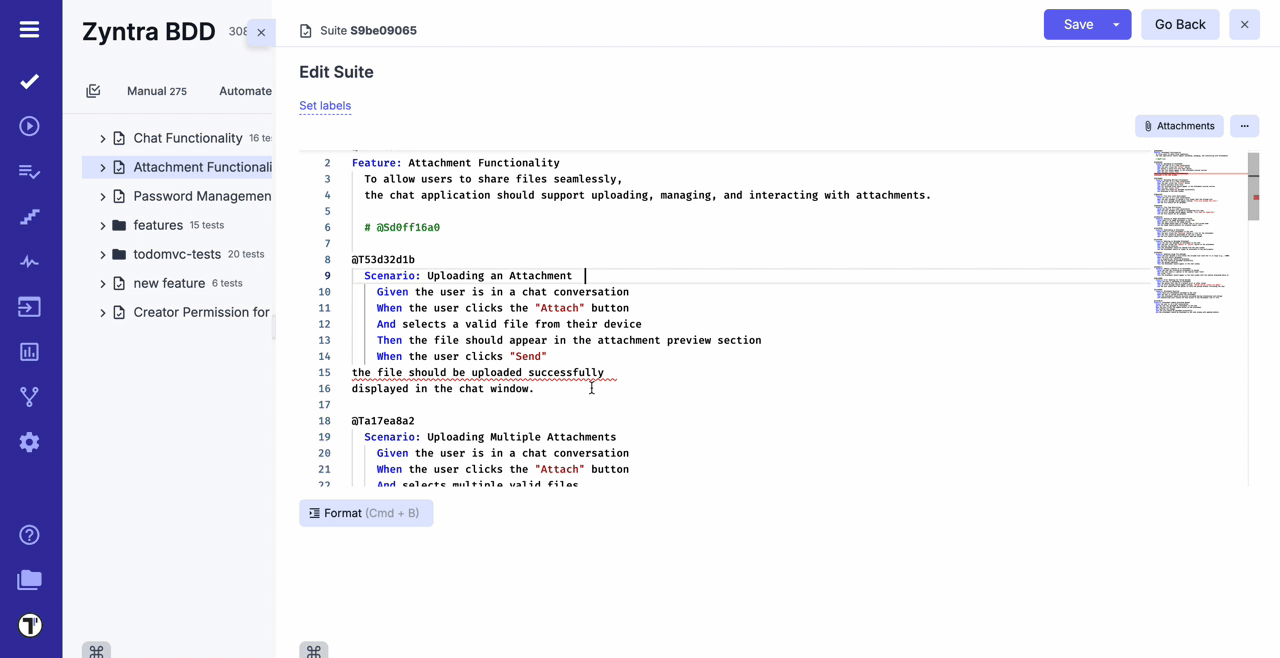
Task: Expand the new feature suite
Action: (102, 284)
